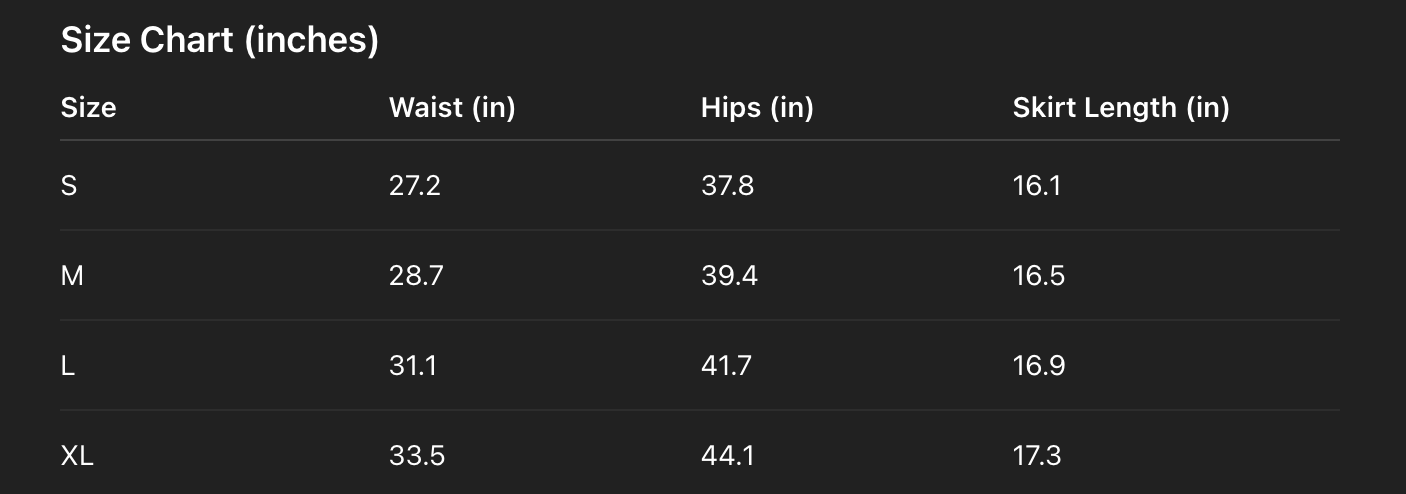Click the Hips (in) column header
The width and height of the screenshot is (1406, 494).
[757, 107]
